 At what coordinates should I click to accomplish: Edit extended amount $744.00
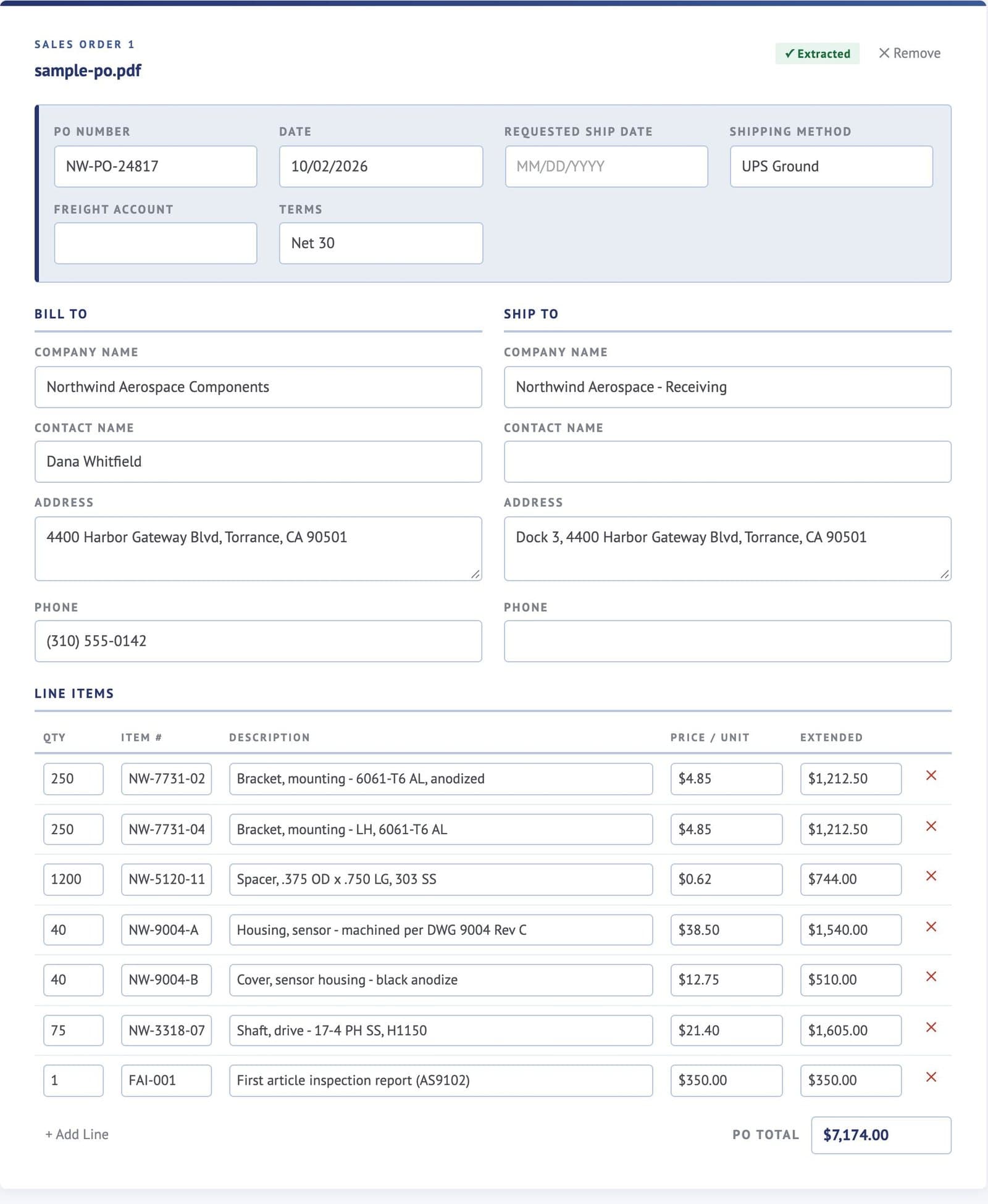(x=851, y=879)
